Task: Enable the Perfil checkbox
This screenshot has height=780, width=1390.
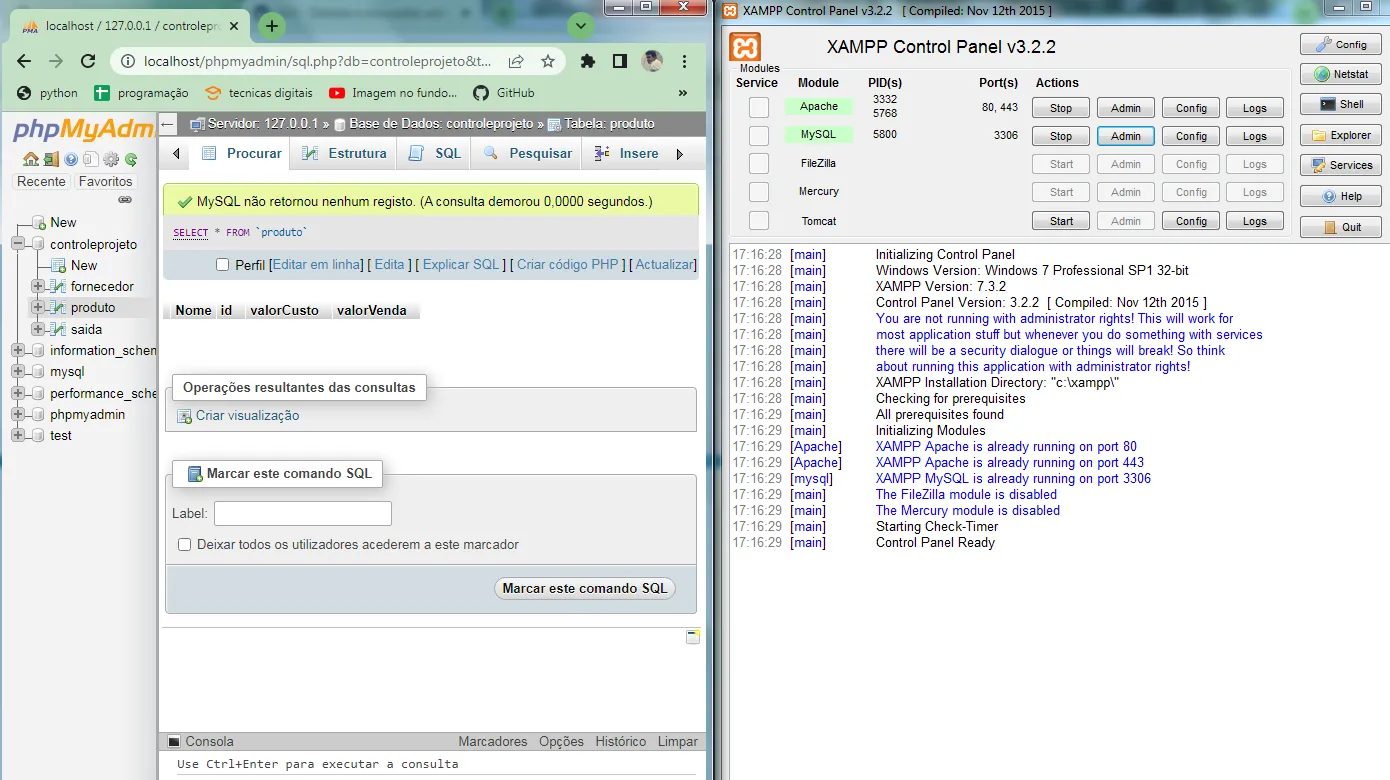Action: click(223, 265)
